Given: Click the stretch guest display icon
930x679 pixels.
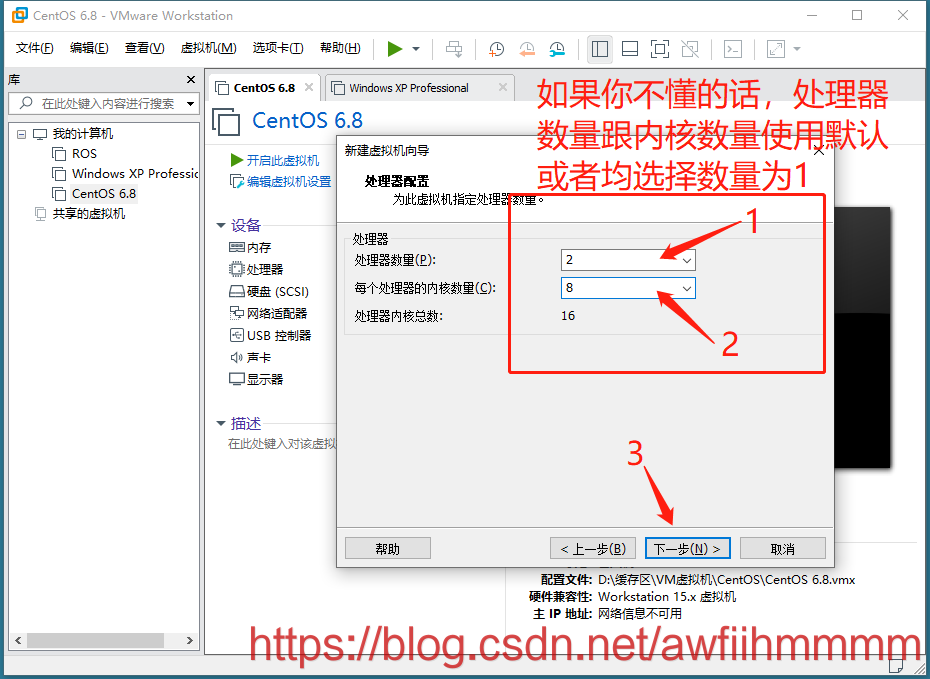Looking at the screenshot, I should click(x=776, y=49).
